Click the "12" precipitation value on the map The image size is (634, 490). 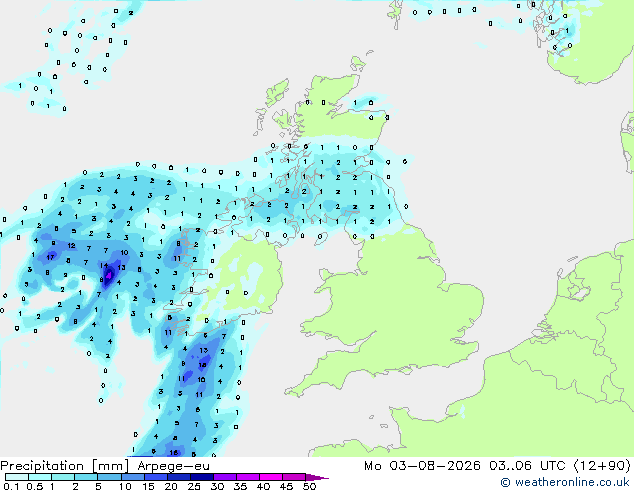[x=71, y=245]
